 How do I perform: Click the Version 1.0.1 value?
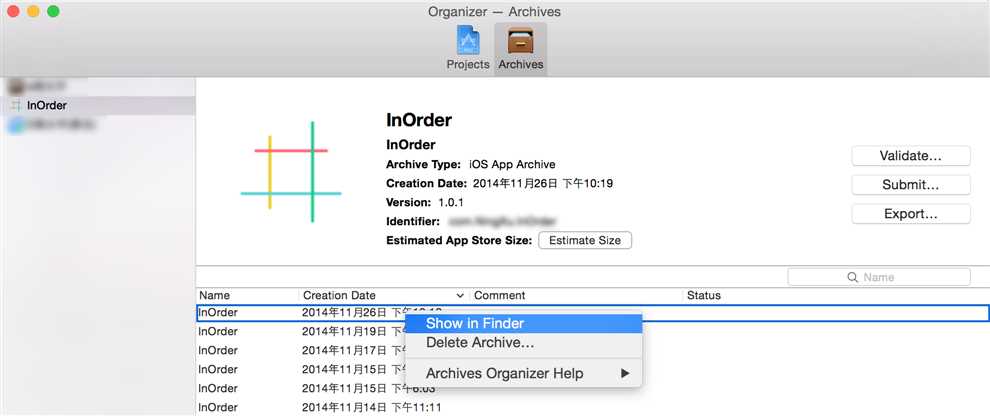(451, 203)
